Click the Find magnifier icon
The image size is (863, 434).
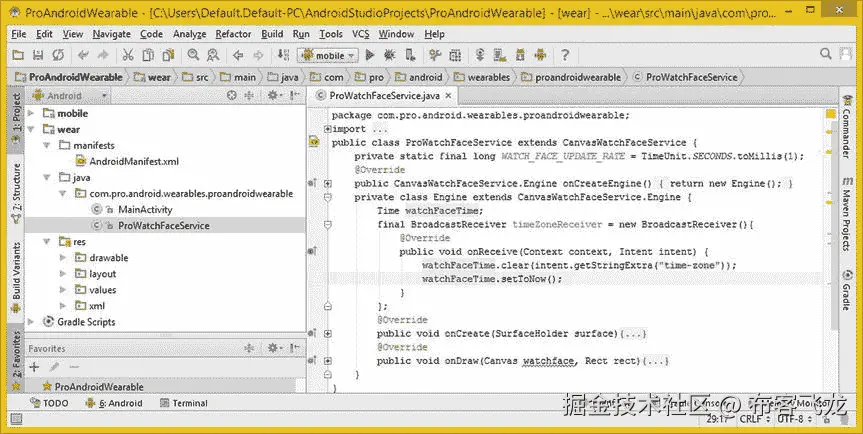[193, 55]
